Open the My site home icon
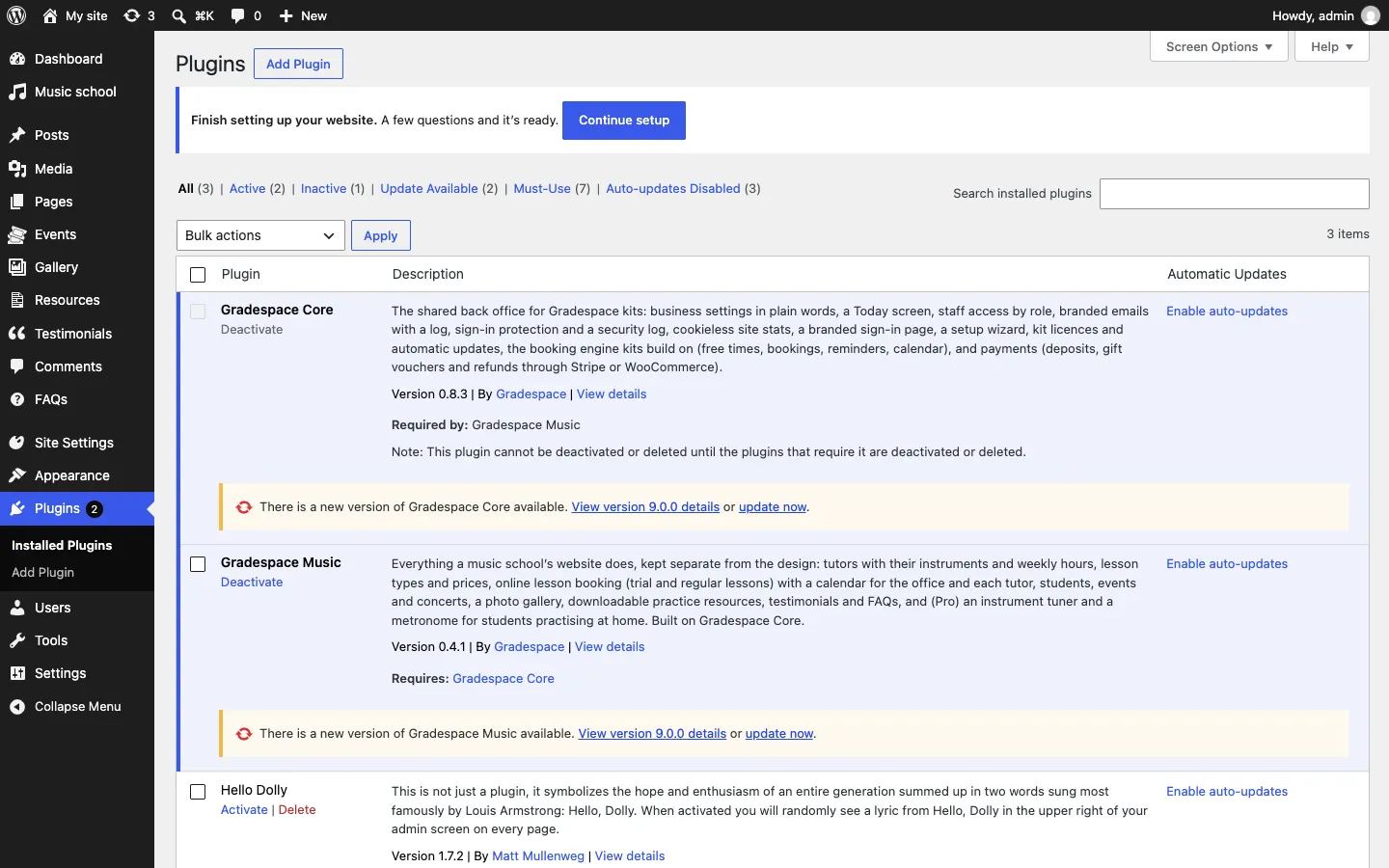Screen dimensions: 1389x868 coord(50,15)
